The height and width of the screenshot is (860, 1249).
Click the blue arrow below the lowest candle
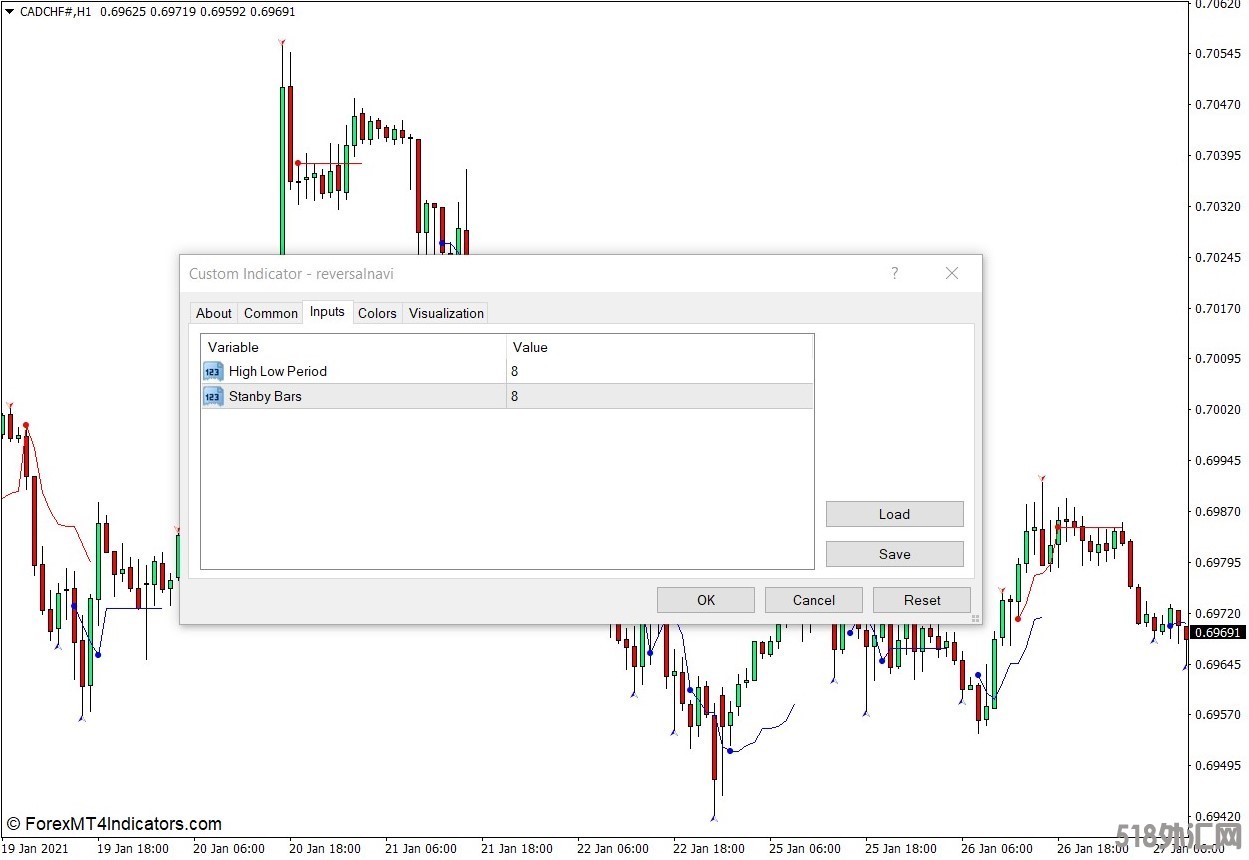click(x=714, y=818)
